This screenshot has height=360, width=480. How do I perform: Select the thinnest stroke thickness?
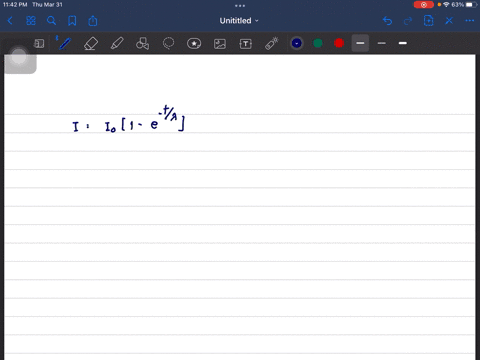point(382,43)
